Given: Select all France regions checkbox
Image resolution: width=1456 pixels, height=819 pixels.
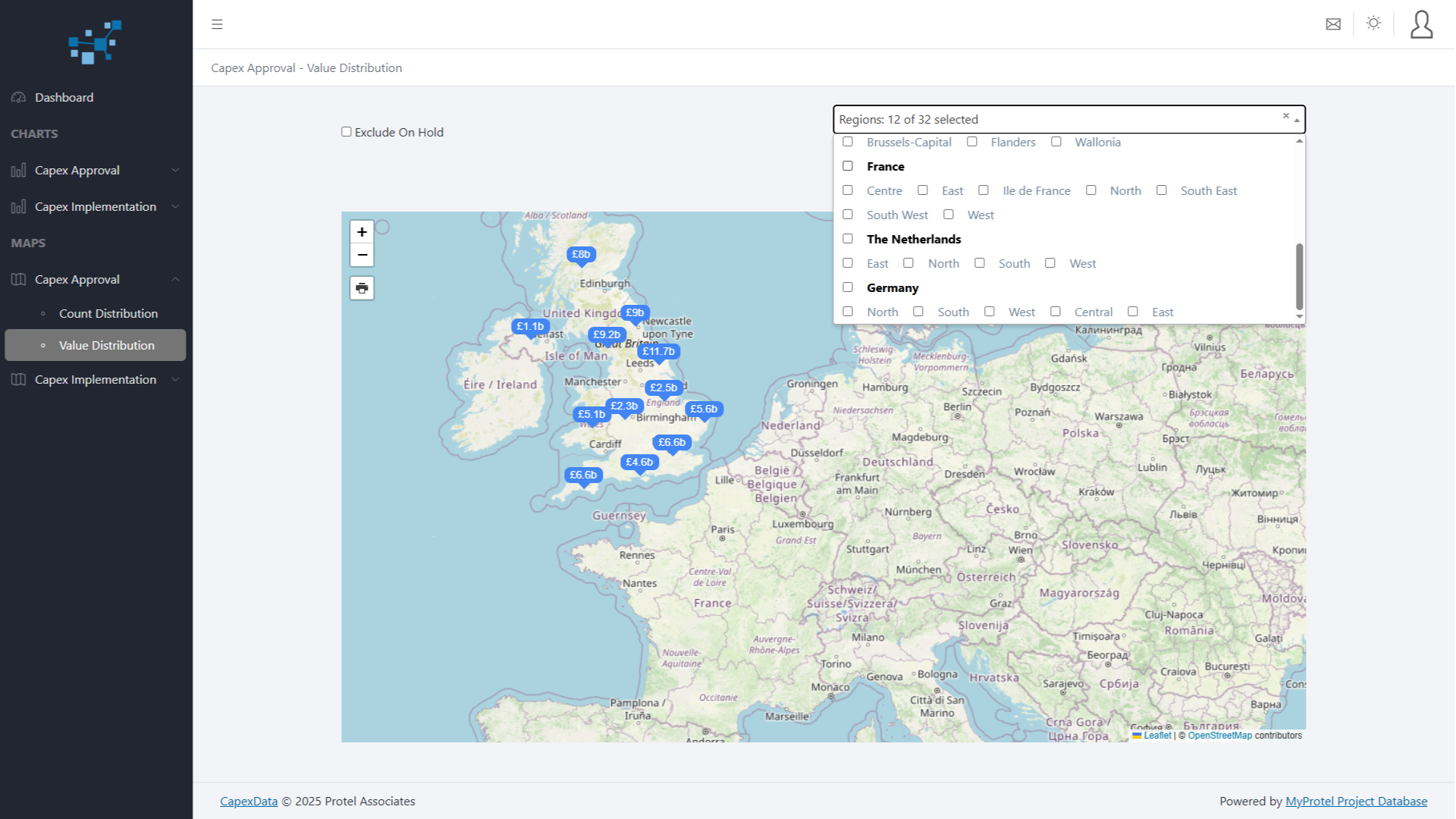Looking at the screenshot, I should click(848, 166).
